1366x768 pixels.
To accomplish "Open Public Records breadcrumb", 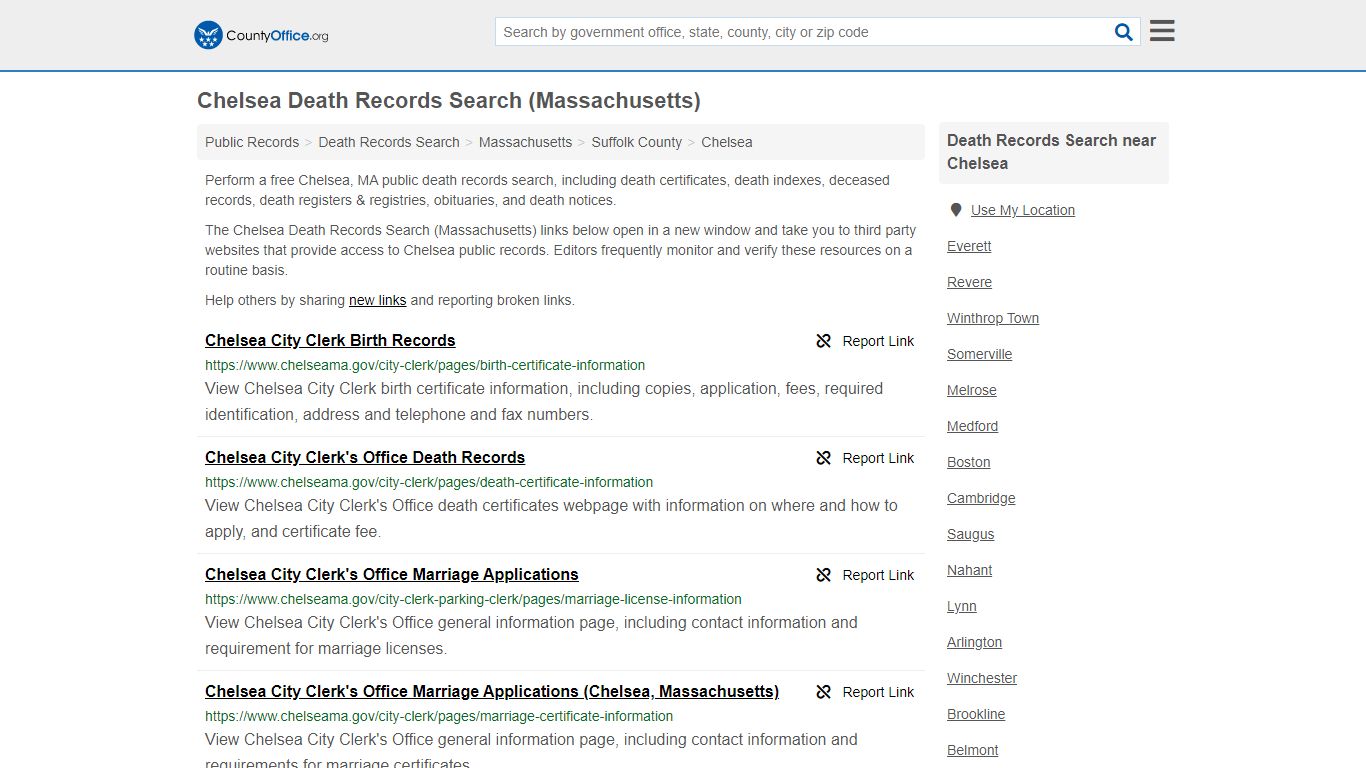I will coord(252,142).
